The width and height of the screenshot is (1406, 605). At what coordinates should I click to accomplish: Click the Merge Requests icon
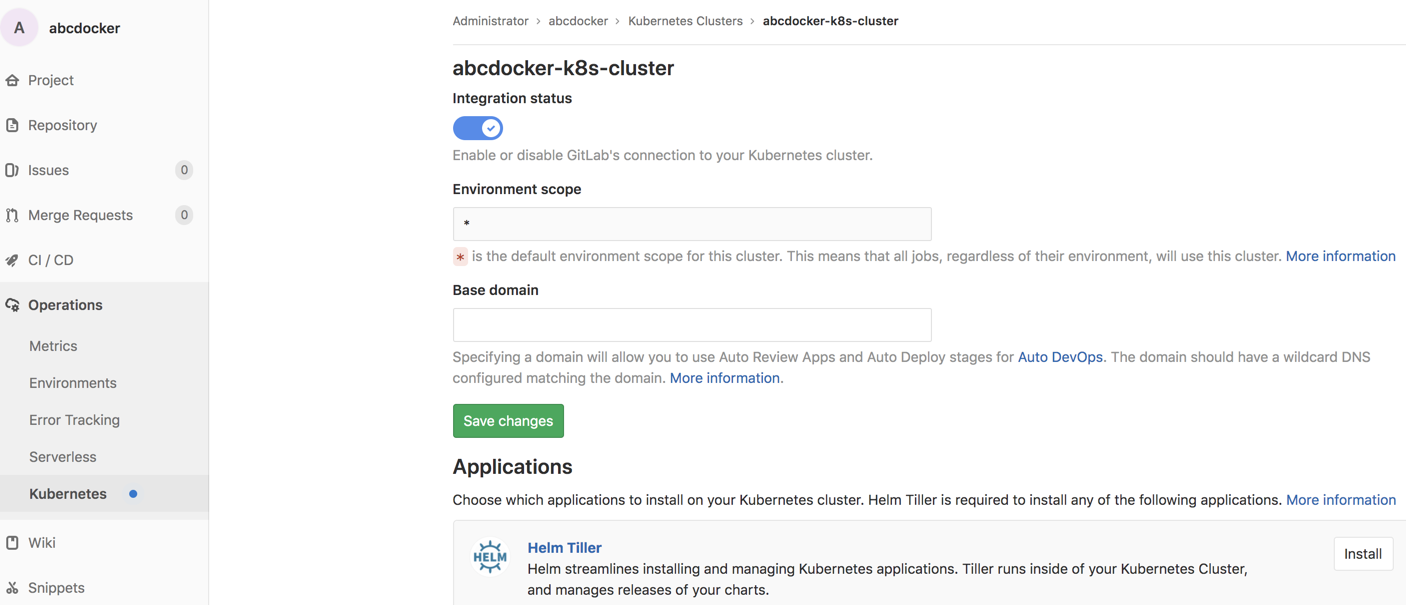point(12,215)
